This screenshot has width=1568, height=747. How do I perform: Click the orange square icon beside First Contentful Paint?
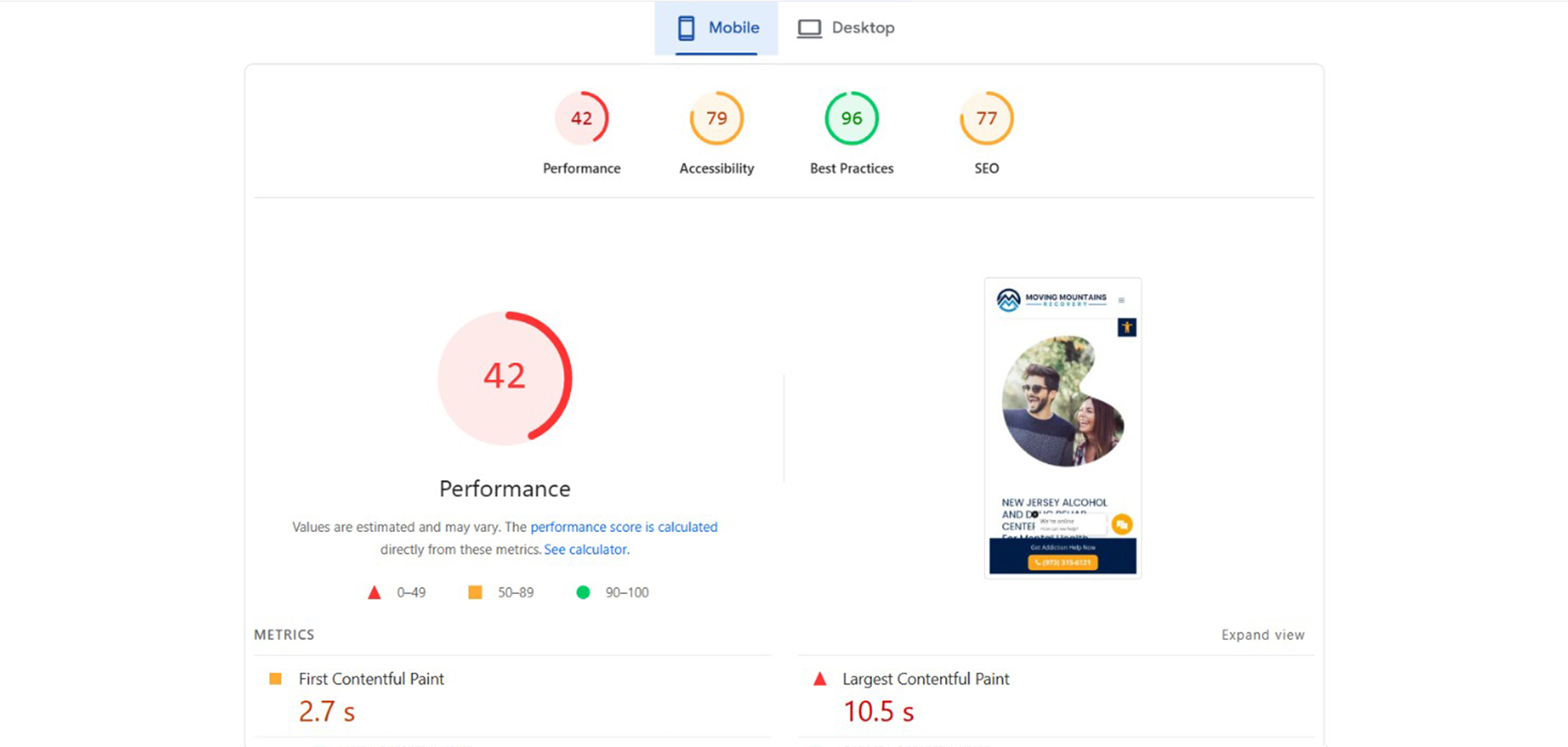tap(275, 679)
